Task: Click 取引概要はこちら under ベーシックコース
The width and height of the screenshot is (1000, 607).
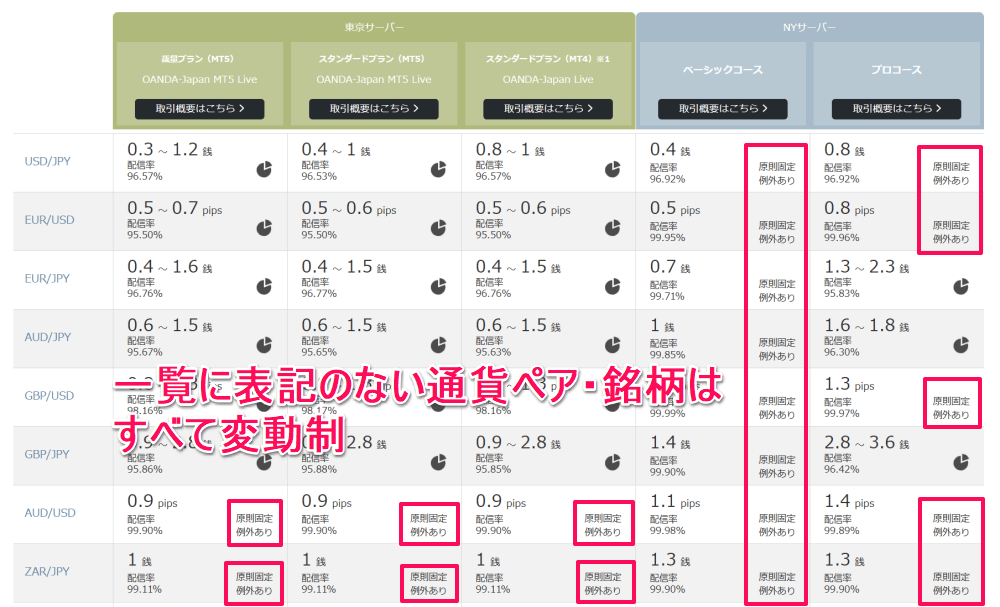Action: (723, 108)
